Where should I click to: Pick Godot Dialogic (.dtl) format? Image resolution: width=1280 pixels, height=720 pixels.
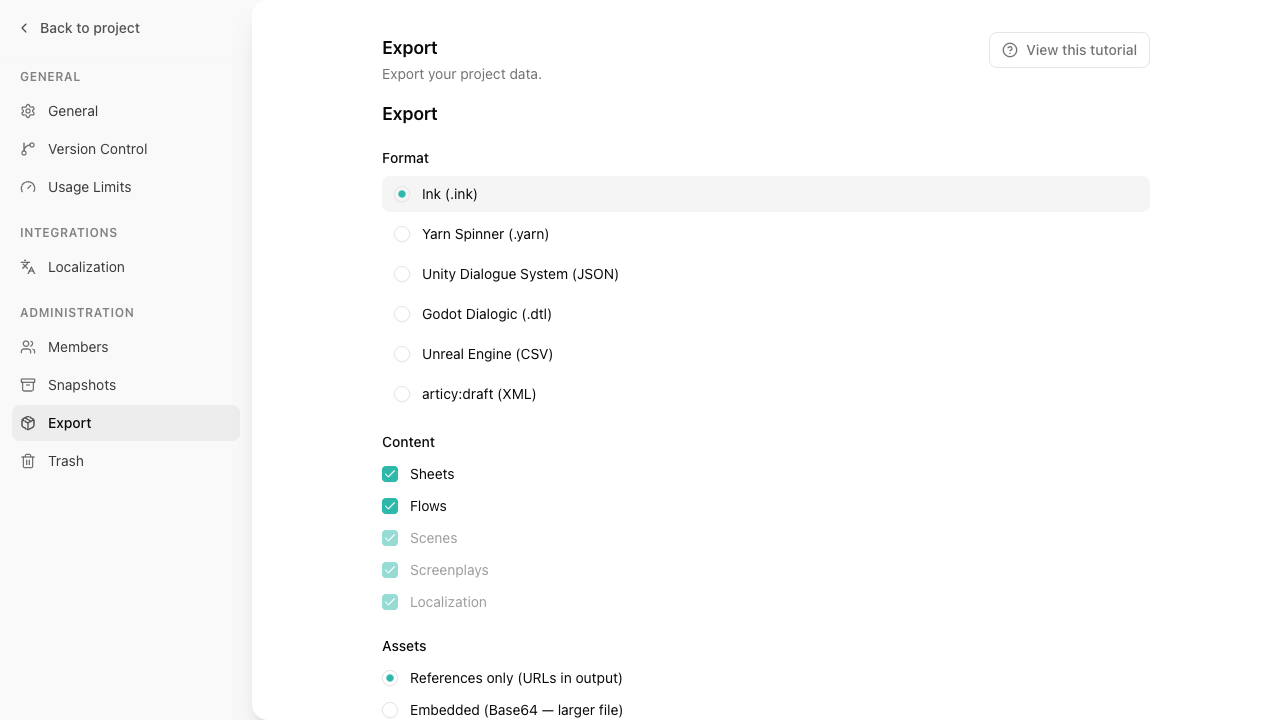coord(402,314)
